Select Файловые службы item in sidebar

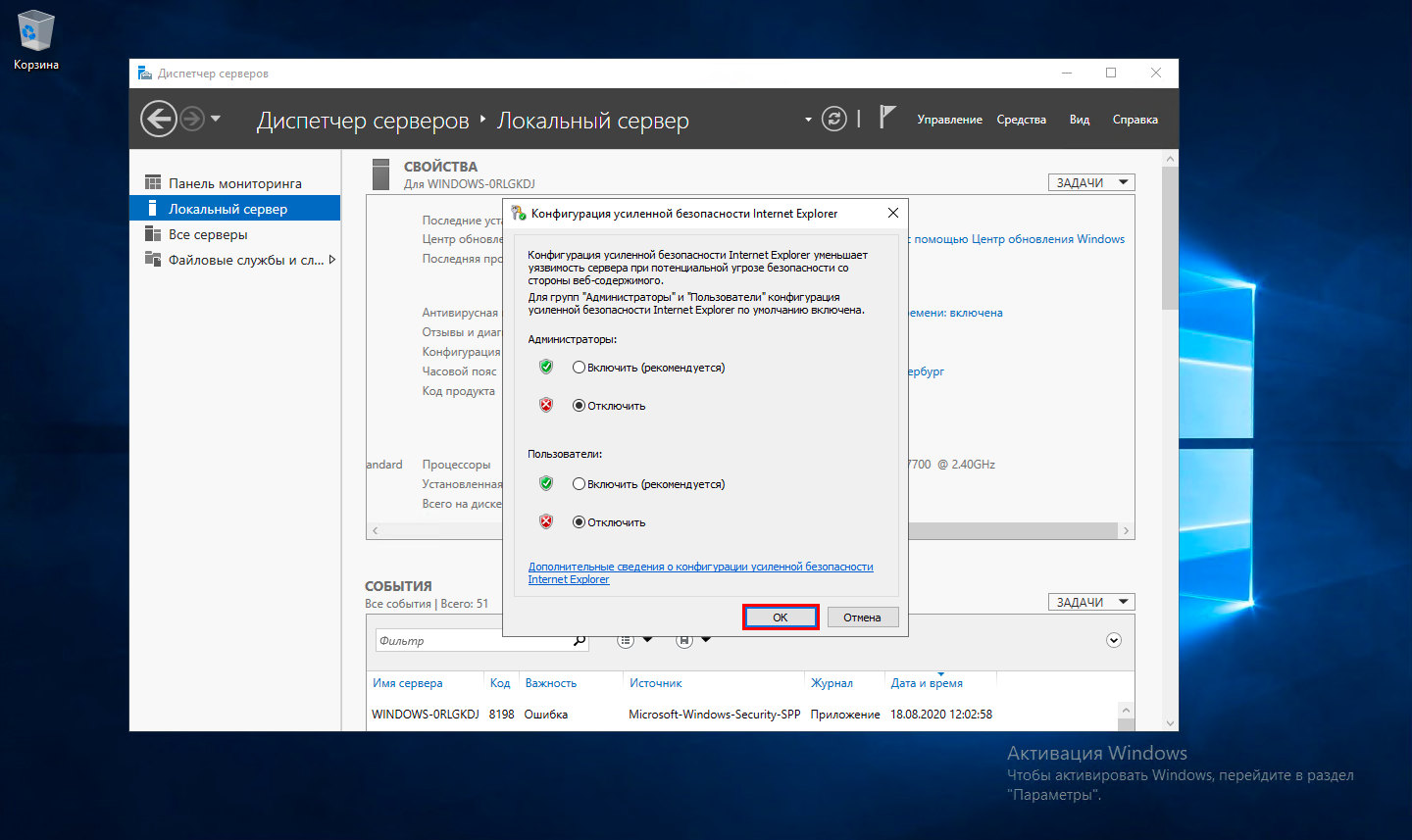click(x=235, y=260)
